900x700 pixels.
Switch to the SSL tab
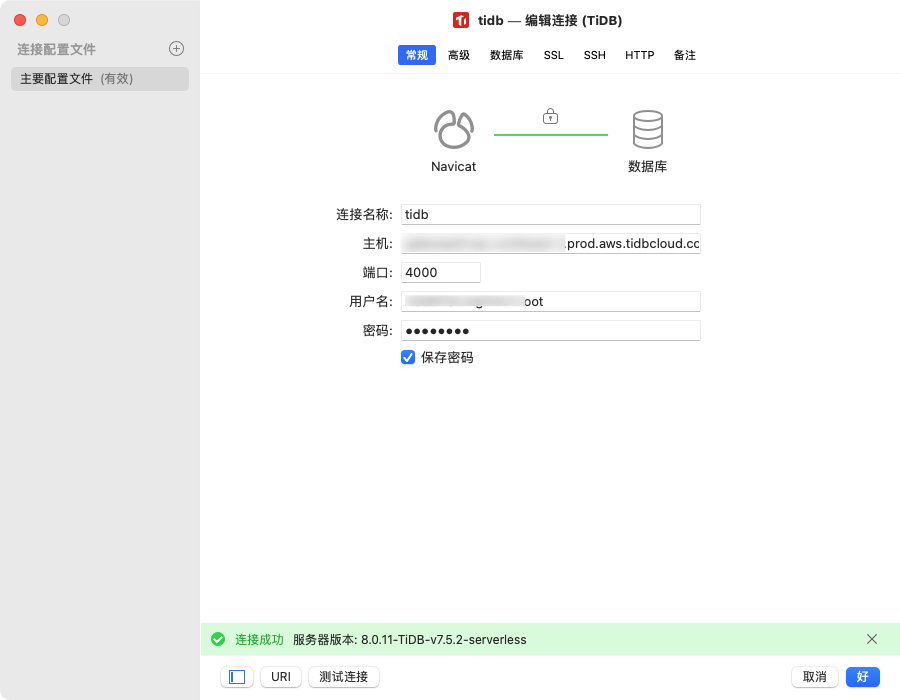[554, 55]
